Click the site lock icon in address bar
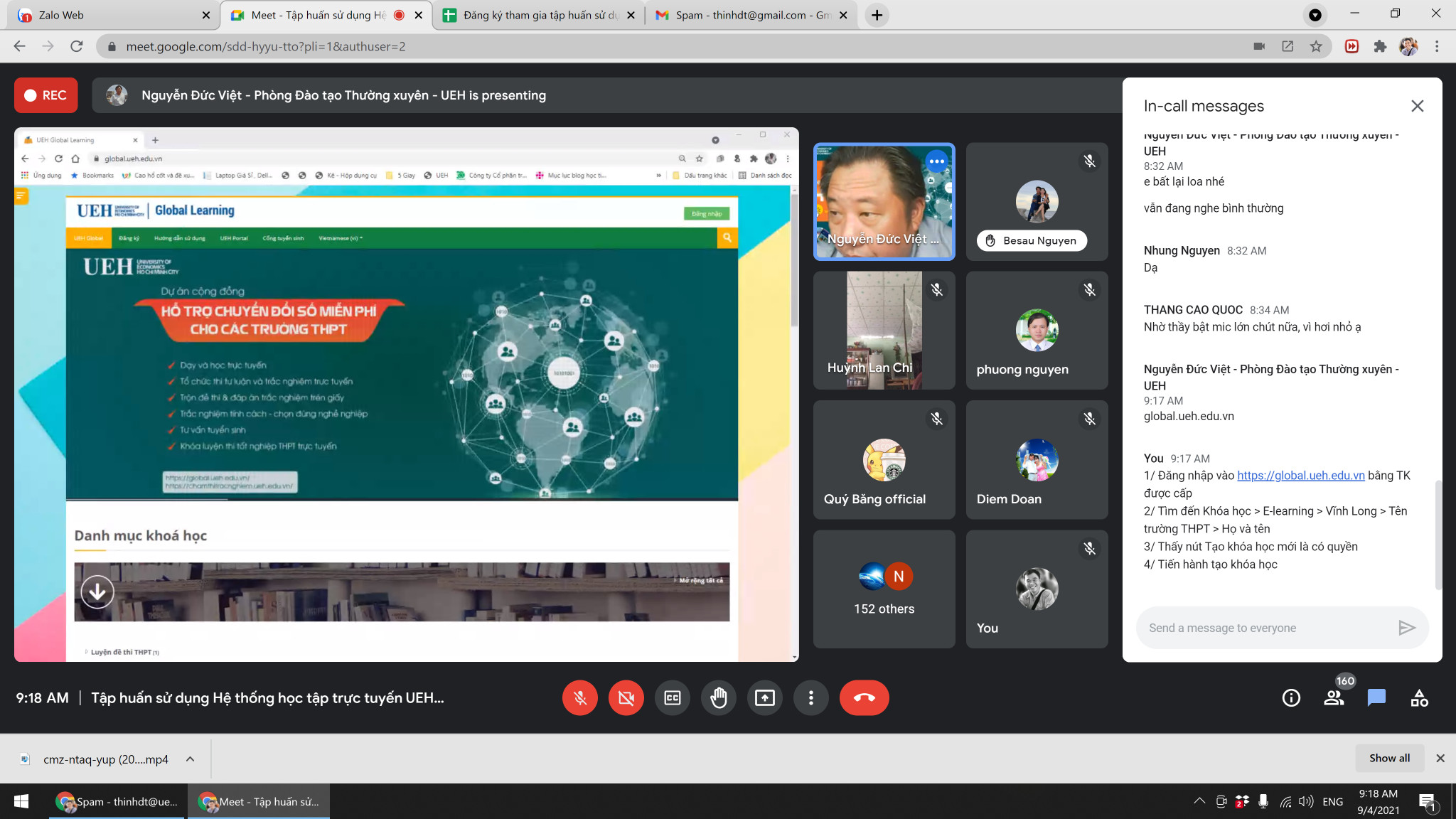Viewport: 1456px width, 819px height. point(112,46)
